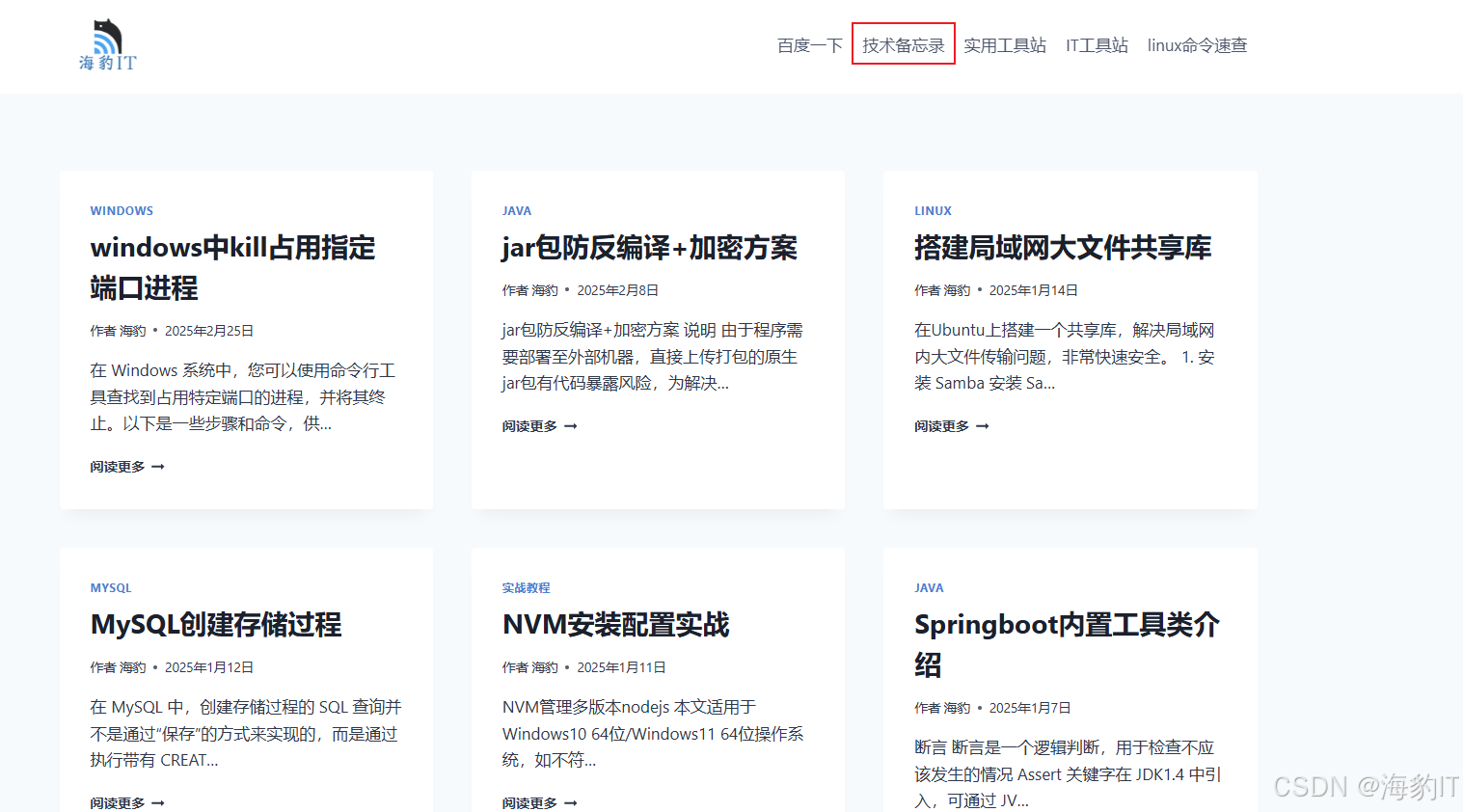The height and width of the screenshot is (812, 1463).
Task: Select linux命令速查 in the top menu
Action: pyautogui.click(x=1197, y=45)
